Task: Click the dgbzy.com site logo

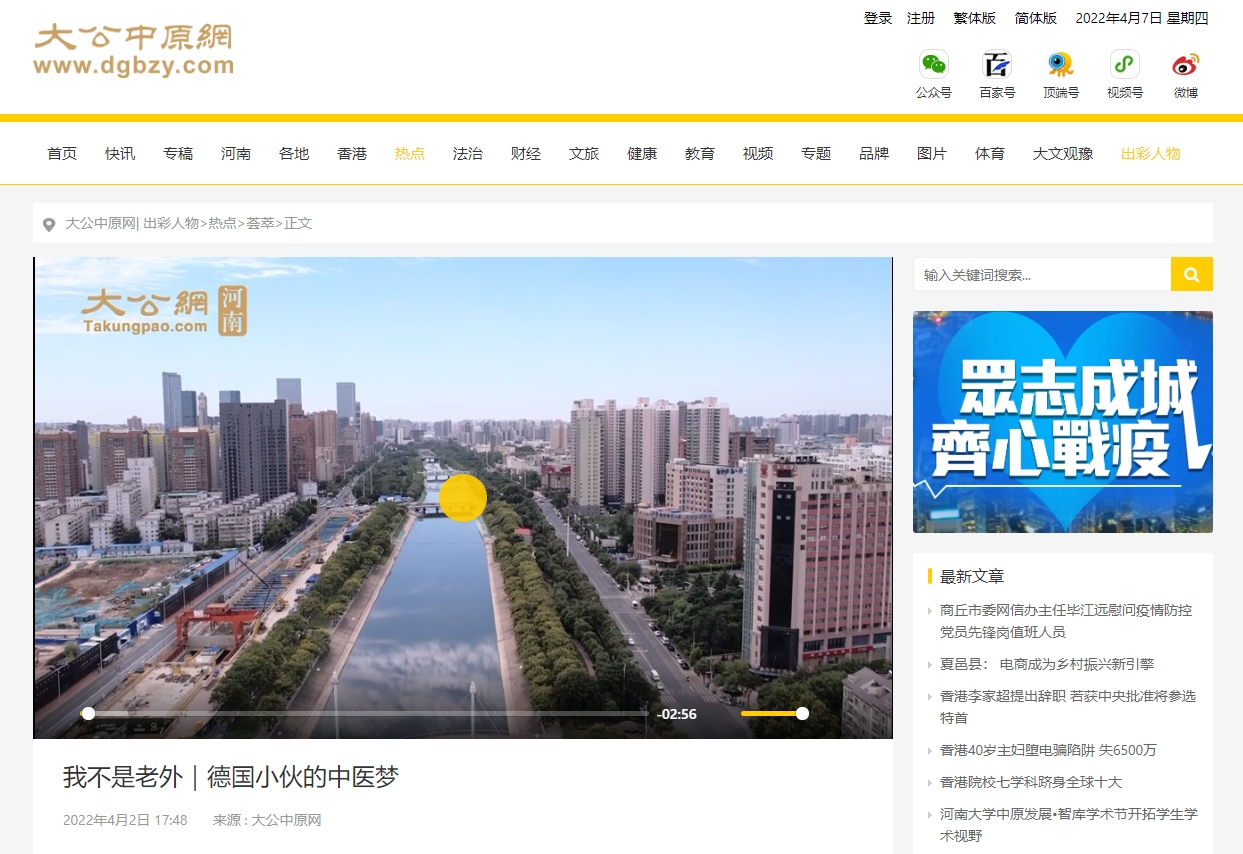Action: [x=133, y=51]
